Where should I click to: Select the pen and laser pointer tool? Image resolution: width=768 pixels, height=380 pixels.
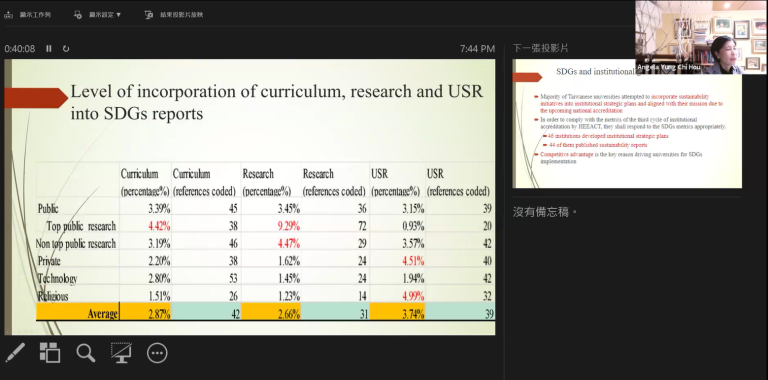click(15, 353)
